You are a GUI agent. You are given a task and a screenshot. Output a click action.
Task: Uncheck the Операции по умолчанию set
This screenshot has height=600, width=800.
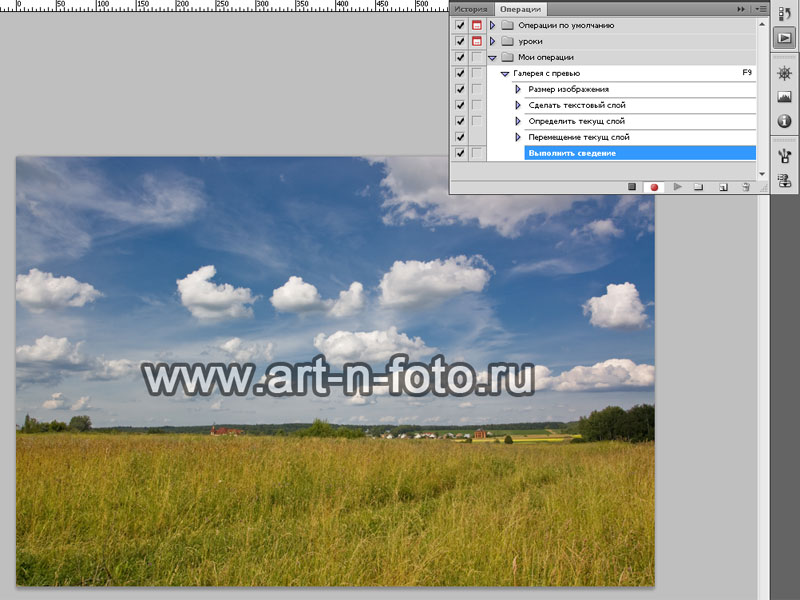tap(460, 25)
